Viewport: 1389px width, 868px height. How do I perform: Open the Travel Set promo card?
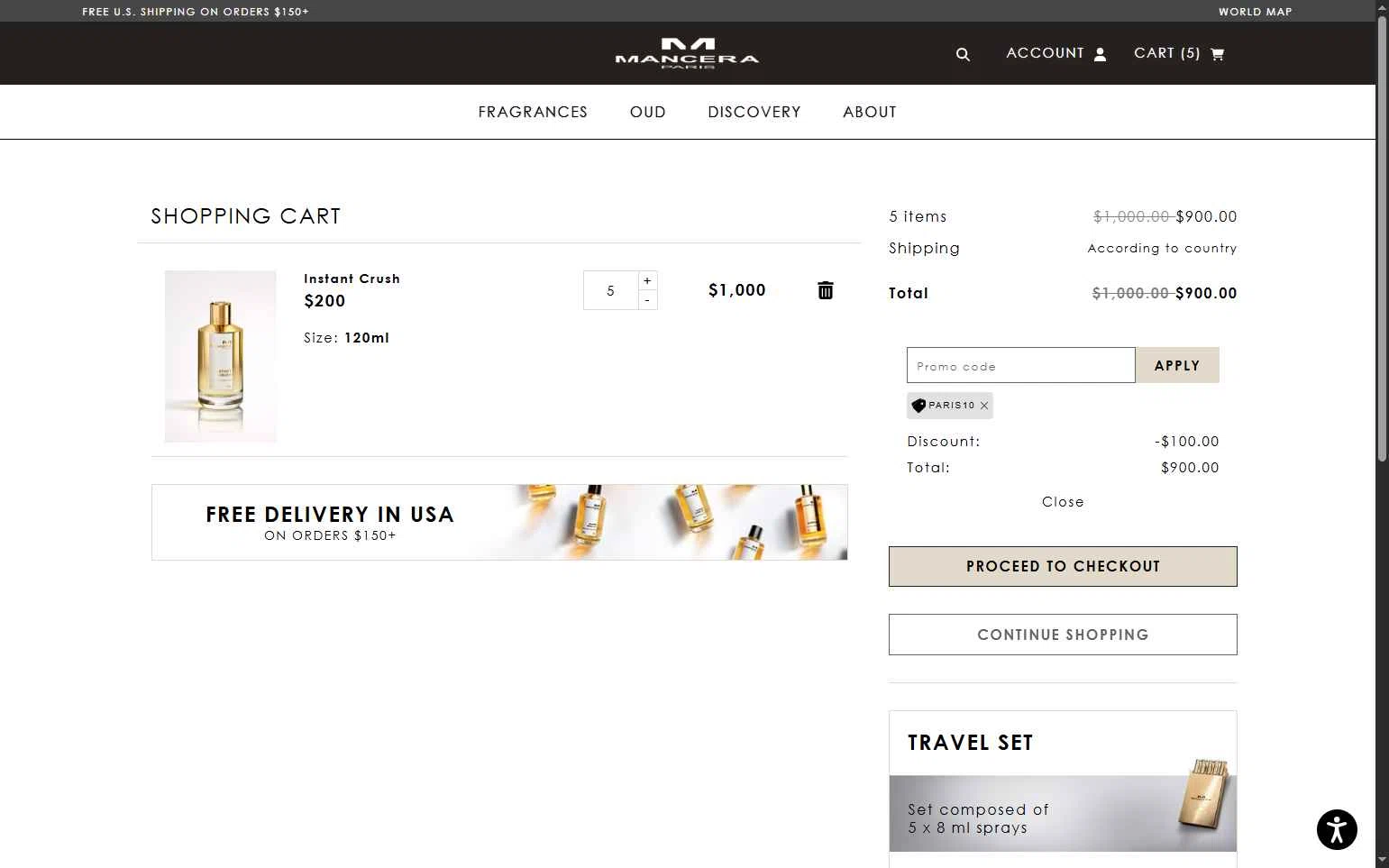(1063, 789)
